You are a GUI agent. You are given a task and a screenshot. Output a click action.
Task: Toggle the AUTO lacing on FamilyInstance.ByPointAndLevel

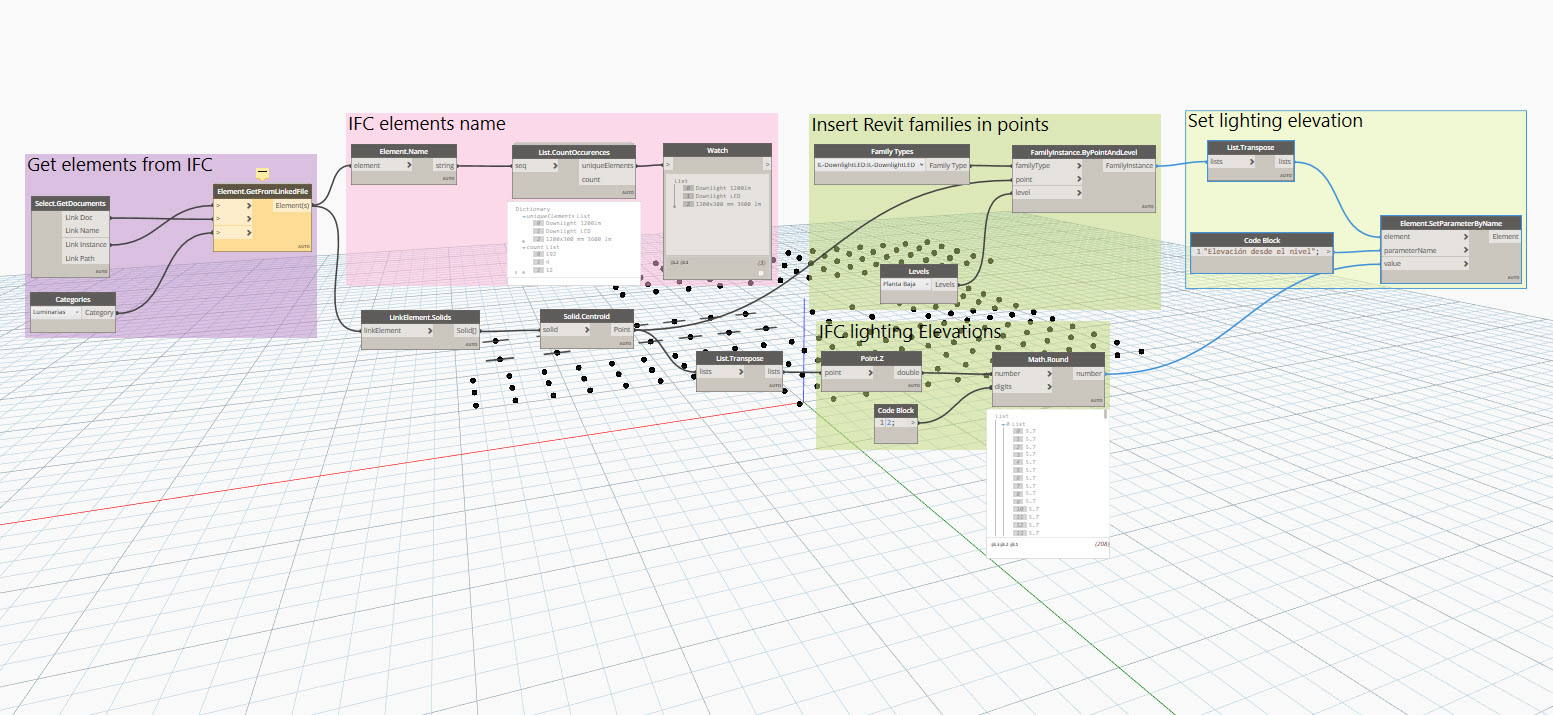[x=1147, y=206]
